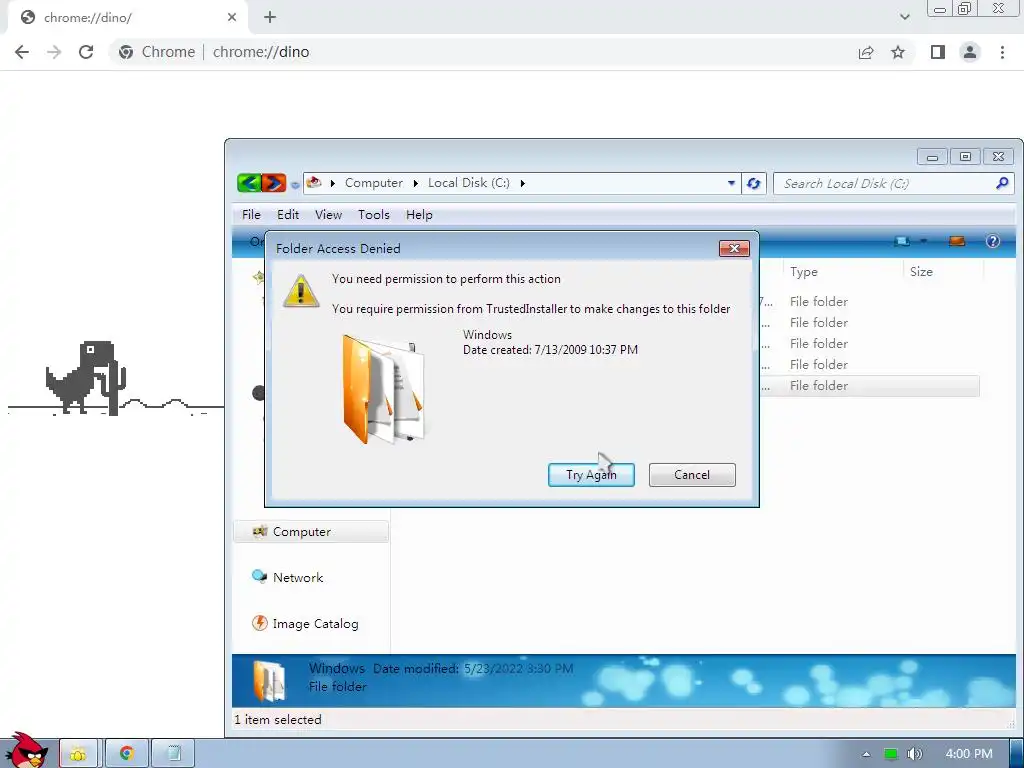Expand arrow after Computer breadcrumb
1024x768 pixels.
pos(415,184)
